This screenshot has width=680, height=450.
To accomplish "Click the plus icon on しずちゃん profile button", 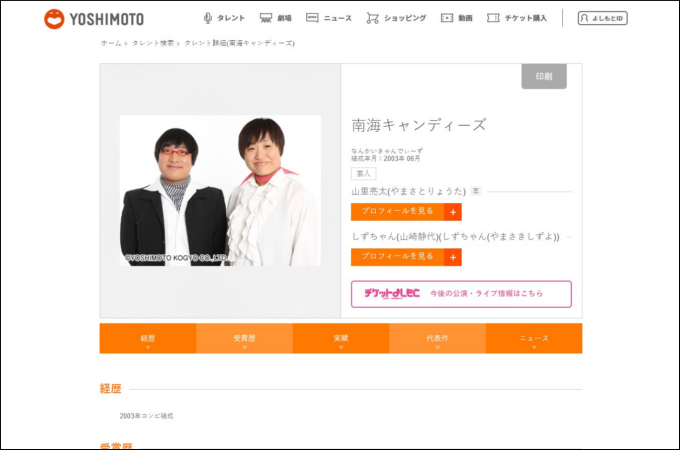I will point(453,257).
